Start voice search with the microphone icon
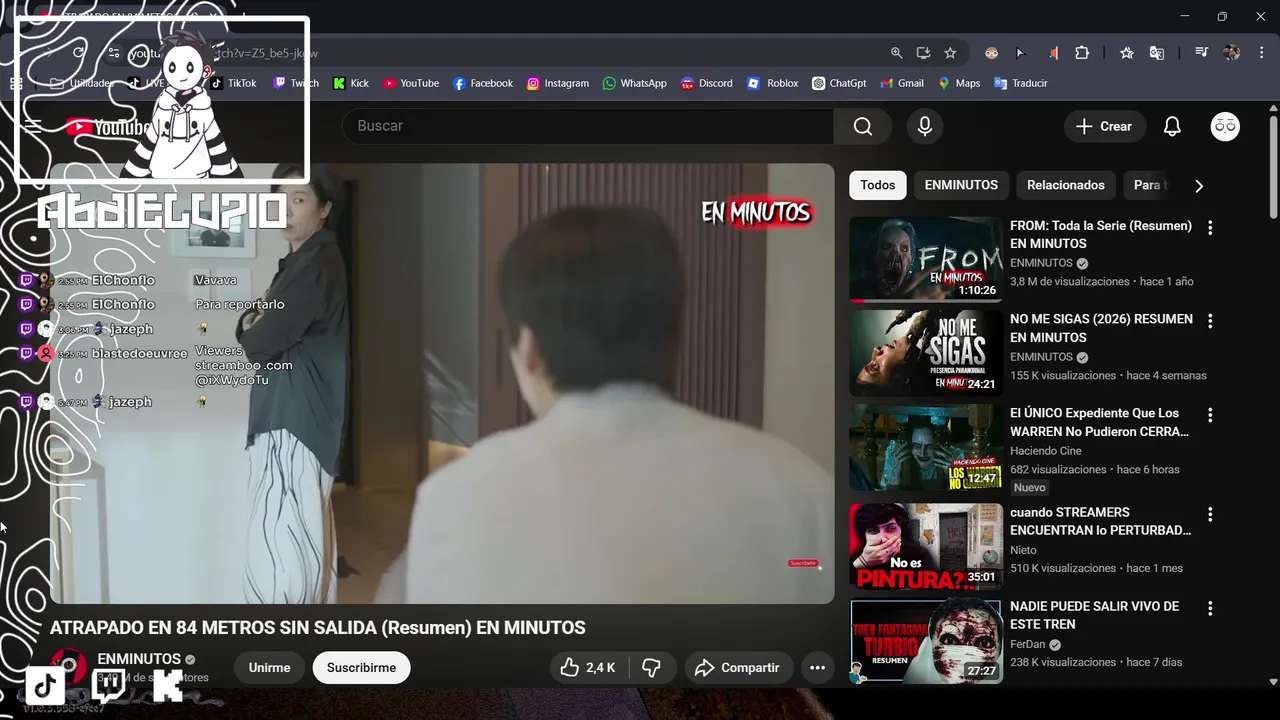 point(925,126)
